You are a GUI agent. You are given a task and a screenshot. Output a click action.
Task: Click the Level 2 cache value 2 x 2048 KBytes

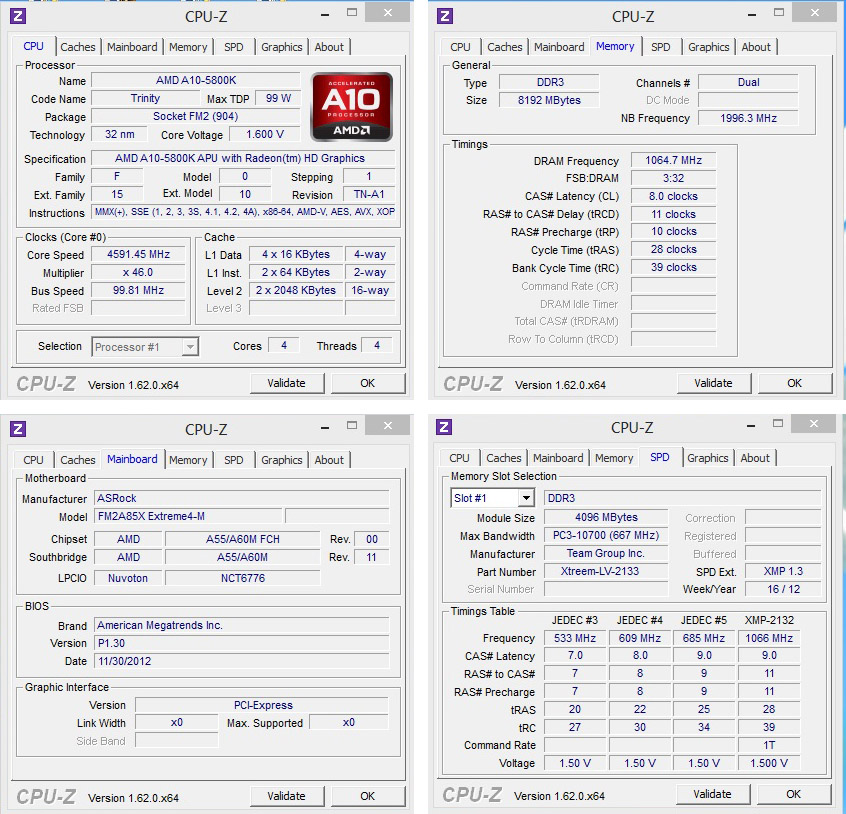(x=296, y=290)
